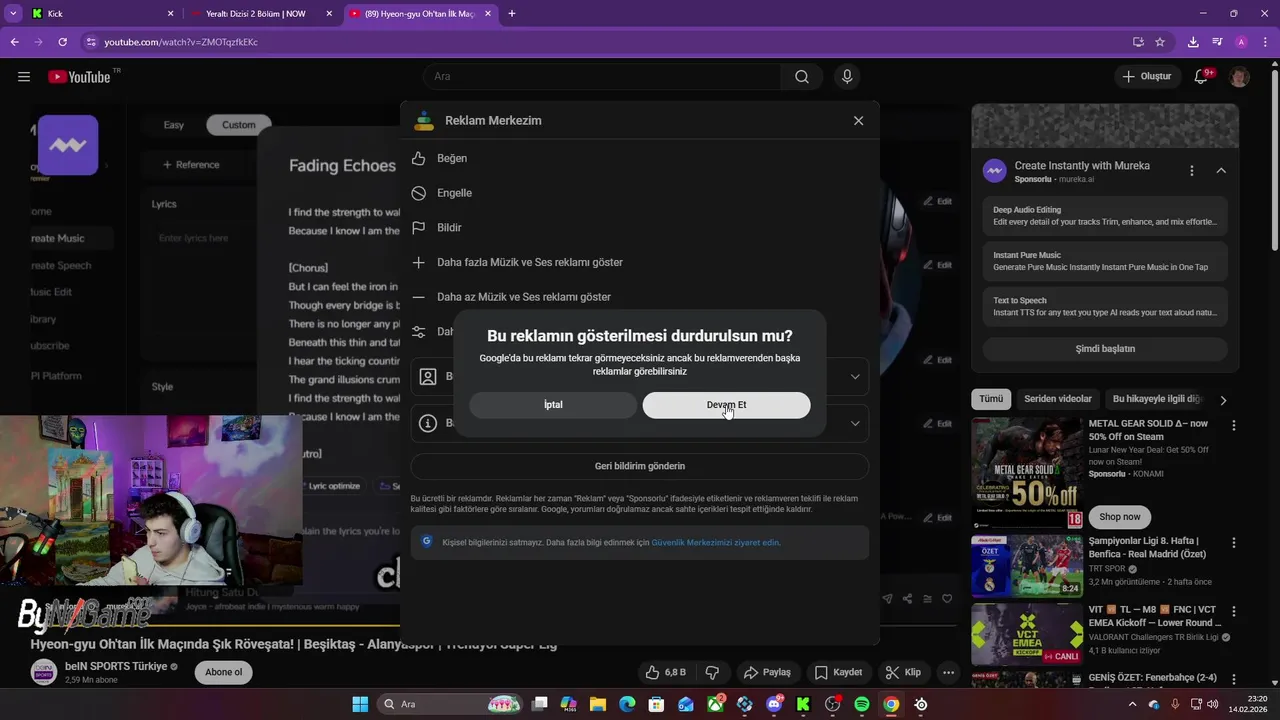Select Tümü filter chip
1280x720 pixels.
click(x=991, y=399)
